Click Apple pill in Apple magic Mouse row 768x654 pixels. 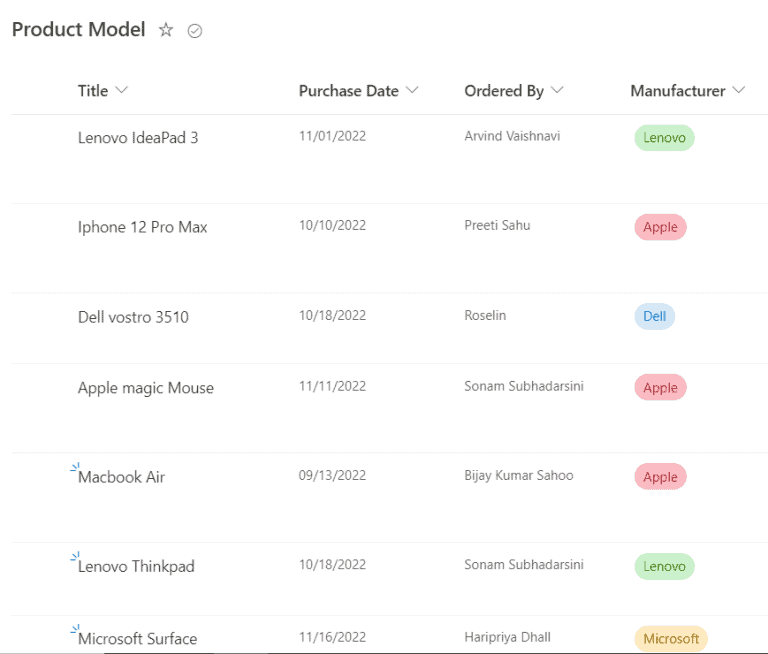(661, 388)
